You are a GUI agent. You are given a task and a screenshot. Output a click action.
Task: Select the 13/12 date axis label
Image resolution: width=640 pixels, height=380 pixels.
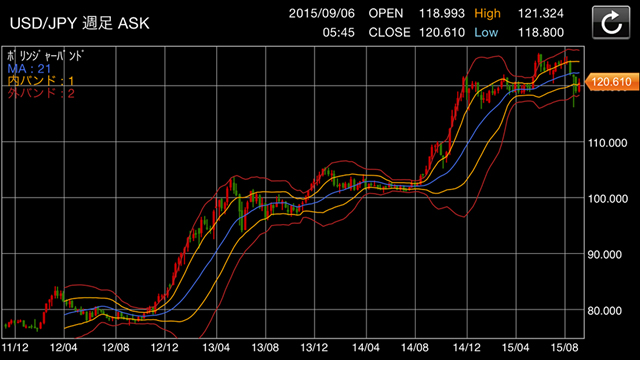pyautogui.click(x=314, y=348)
